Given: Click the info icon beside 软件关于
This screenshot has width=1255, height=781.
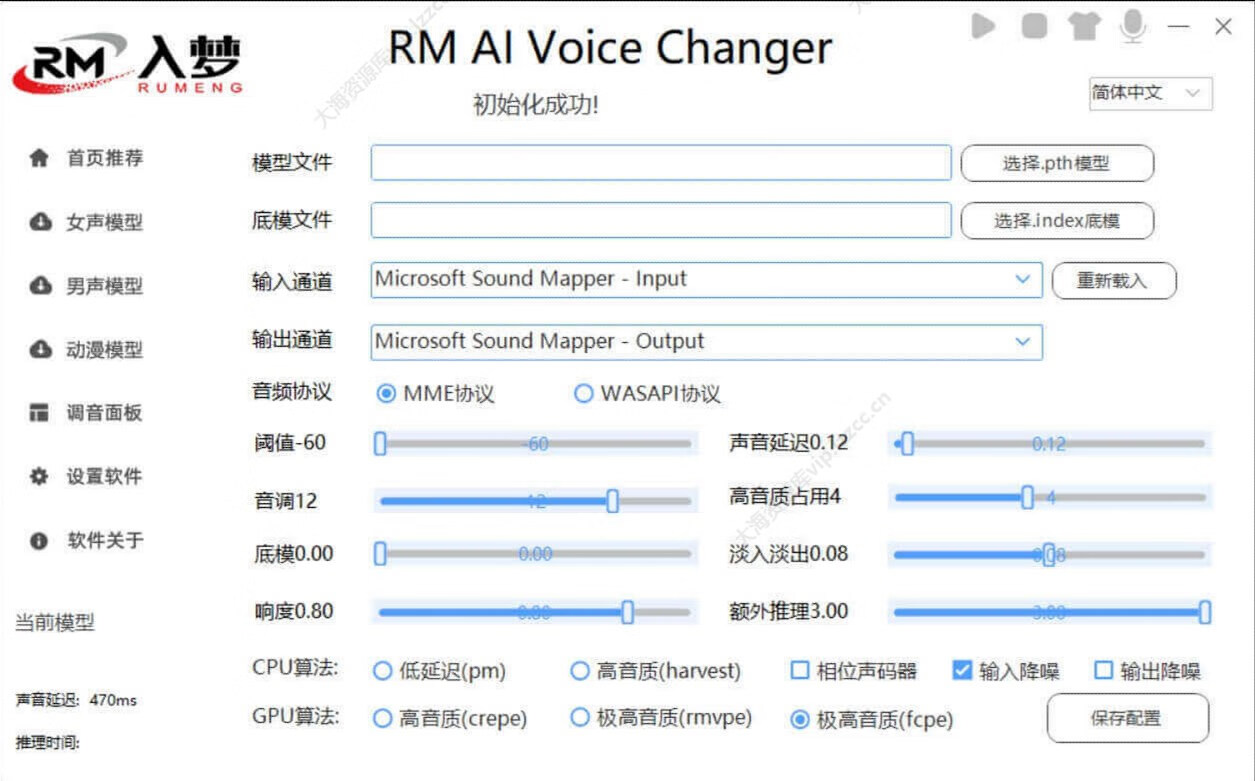Looking at the screenshot, I should [39, 541].
